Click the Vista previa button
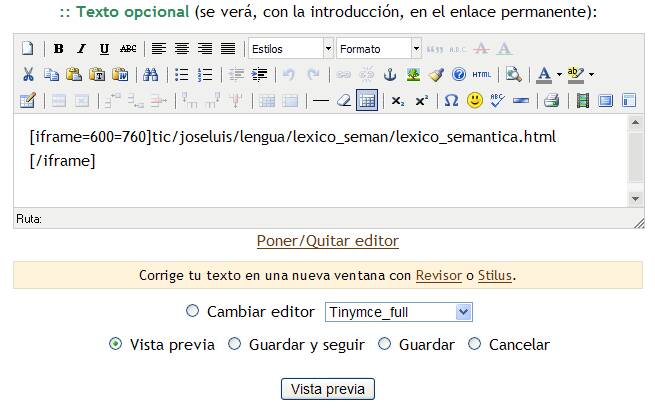The height and width of the screenshot is (417, 655). (x=328, y=389)
